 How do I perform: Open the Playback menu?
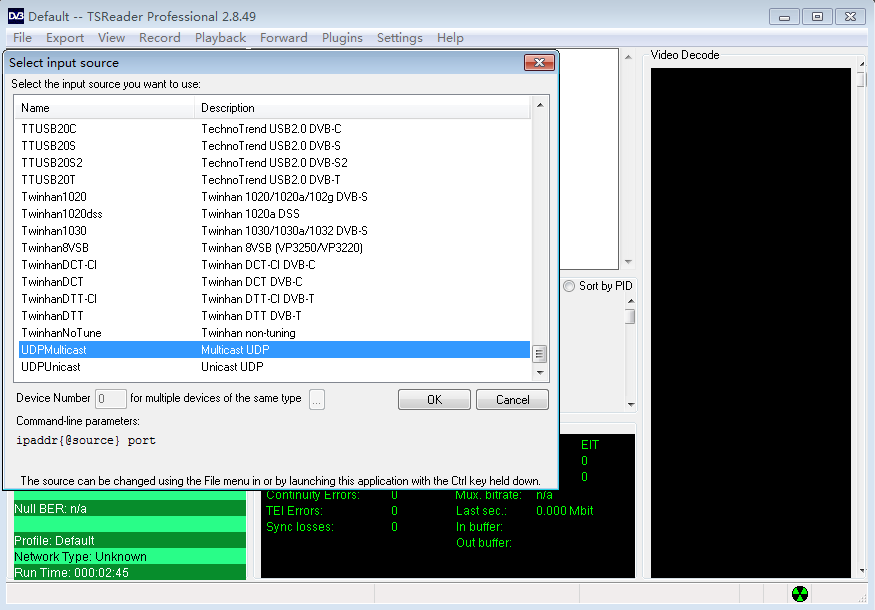point(220,38)
